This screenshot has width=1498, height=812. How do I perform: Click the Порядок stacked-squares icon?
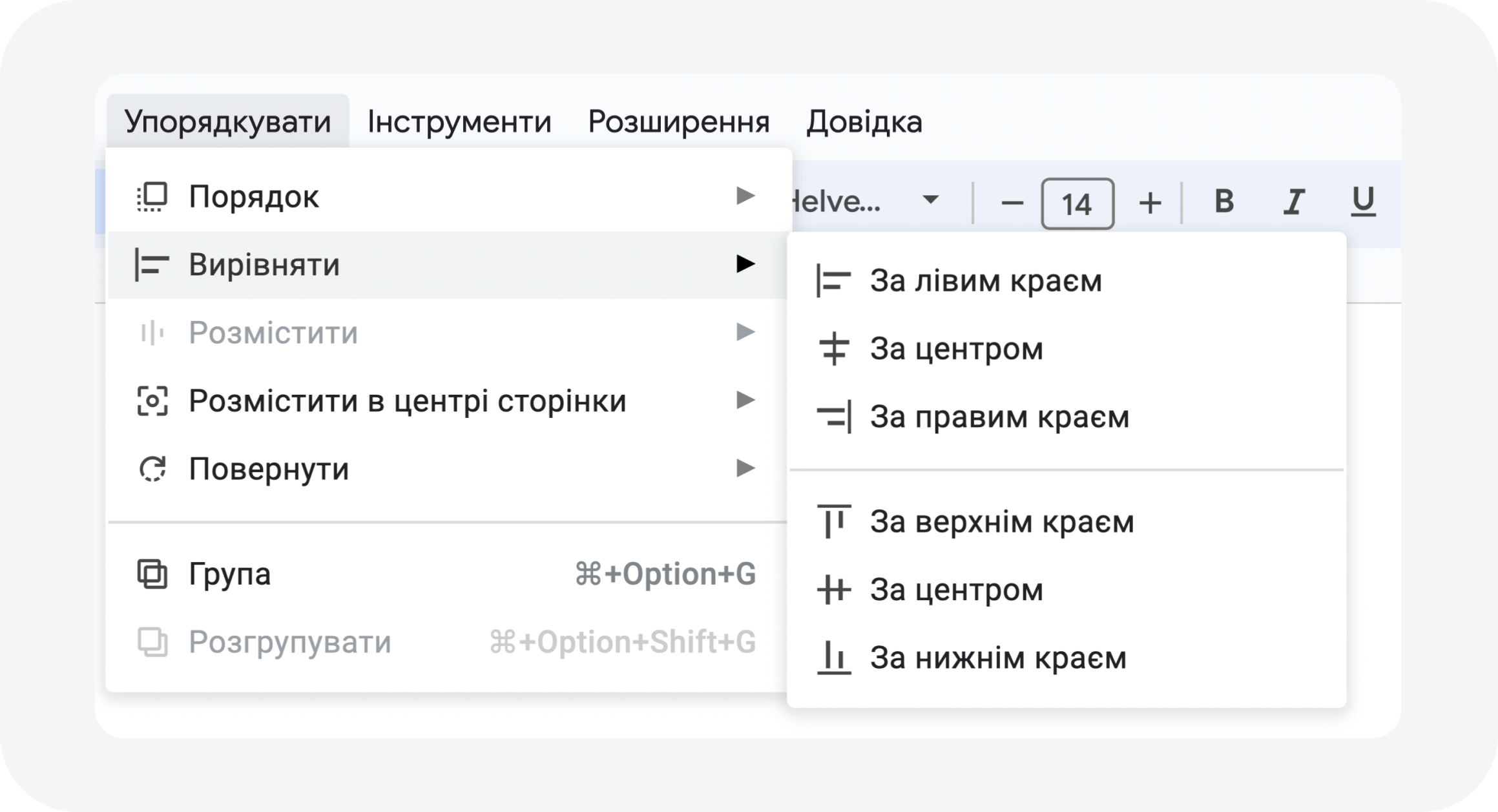click(x=152, y=196)
